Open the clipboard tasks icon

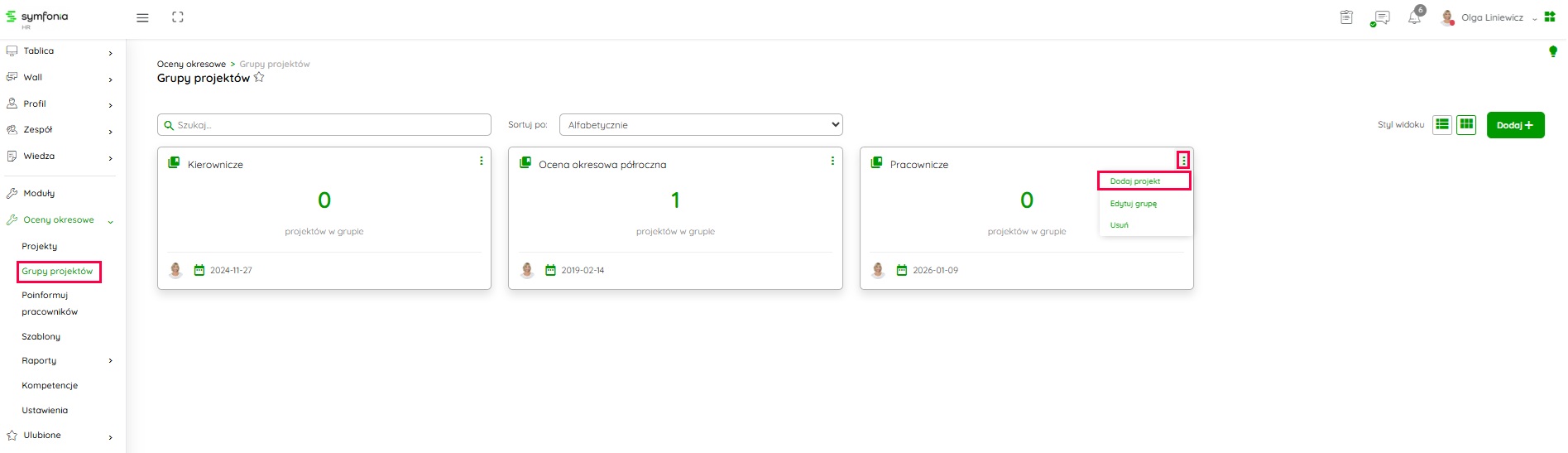[1346, 17]
